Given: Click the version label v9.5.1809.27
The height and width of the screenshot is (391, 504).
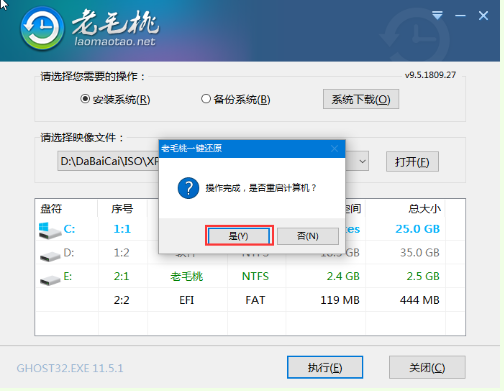Looking at the screenshot, I should click(x=430, y=75).
